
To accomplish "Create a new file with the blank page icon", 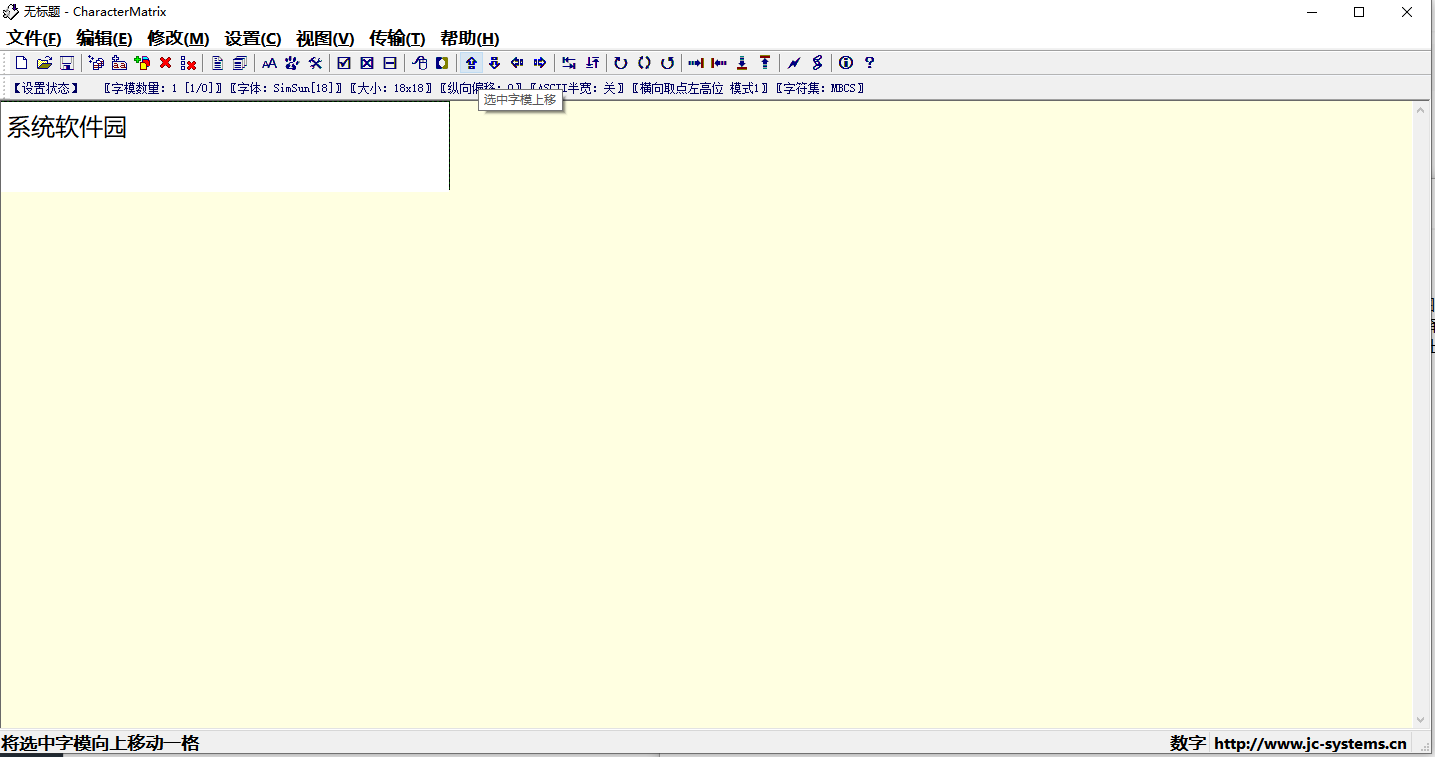I will (x=21, y=63).
